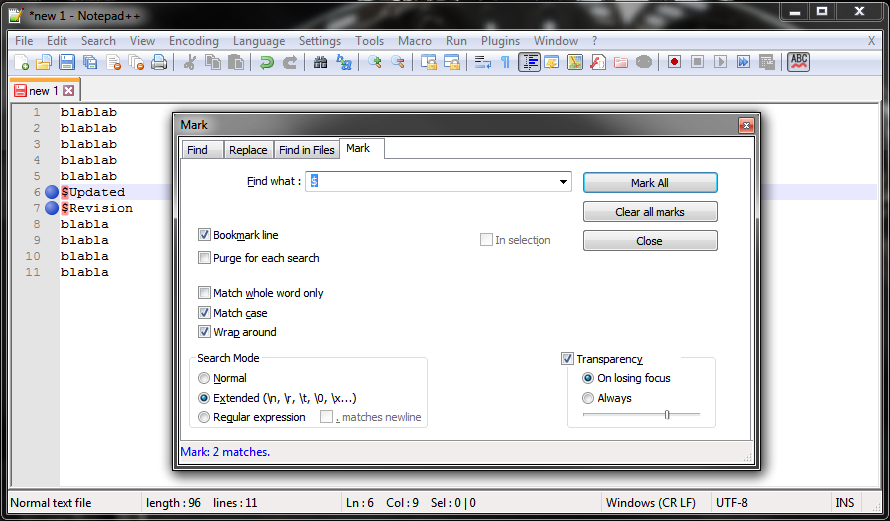Click UTF-8 encoding in status bar

click(x=732, y=503)
